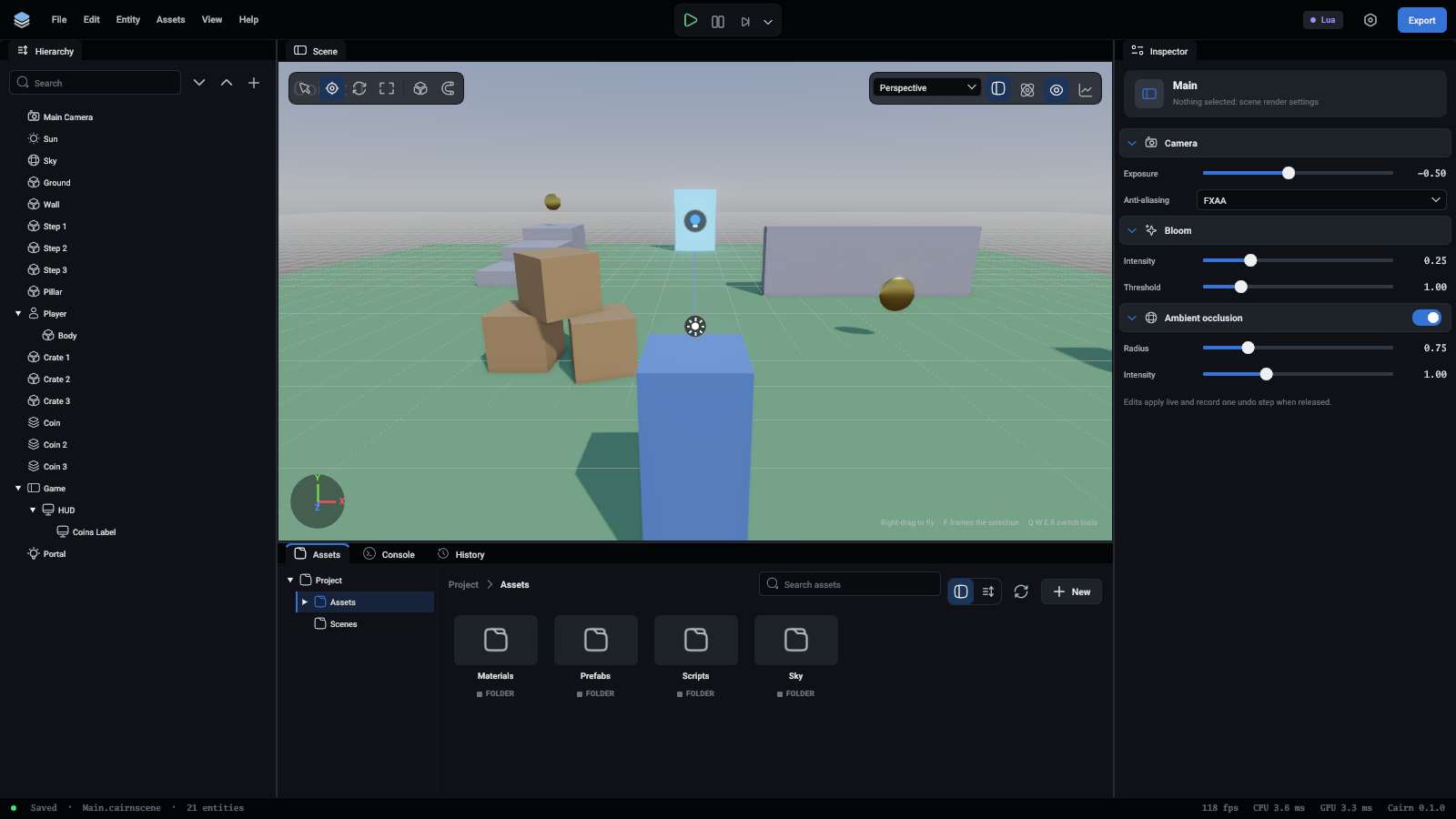Open the Assets menu in menu bar
This screenshot has height=819, width=1456.
pyautogui.click(x=170, y=19)
